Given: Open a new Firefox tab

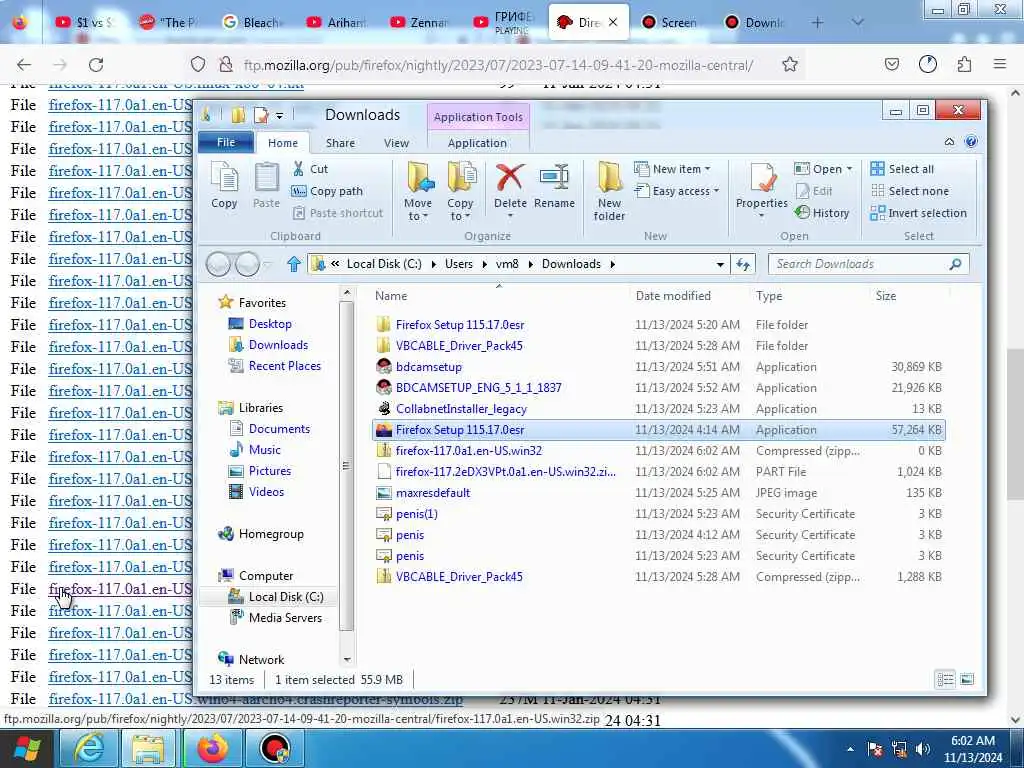Looking at the screenshot, I should click(817, 22).
